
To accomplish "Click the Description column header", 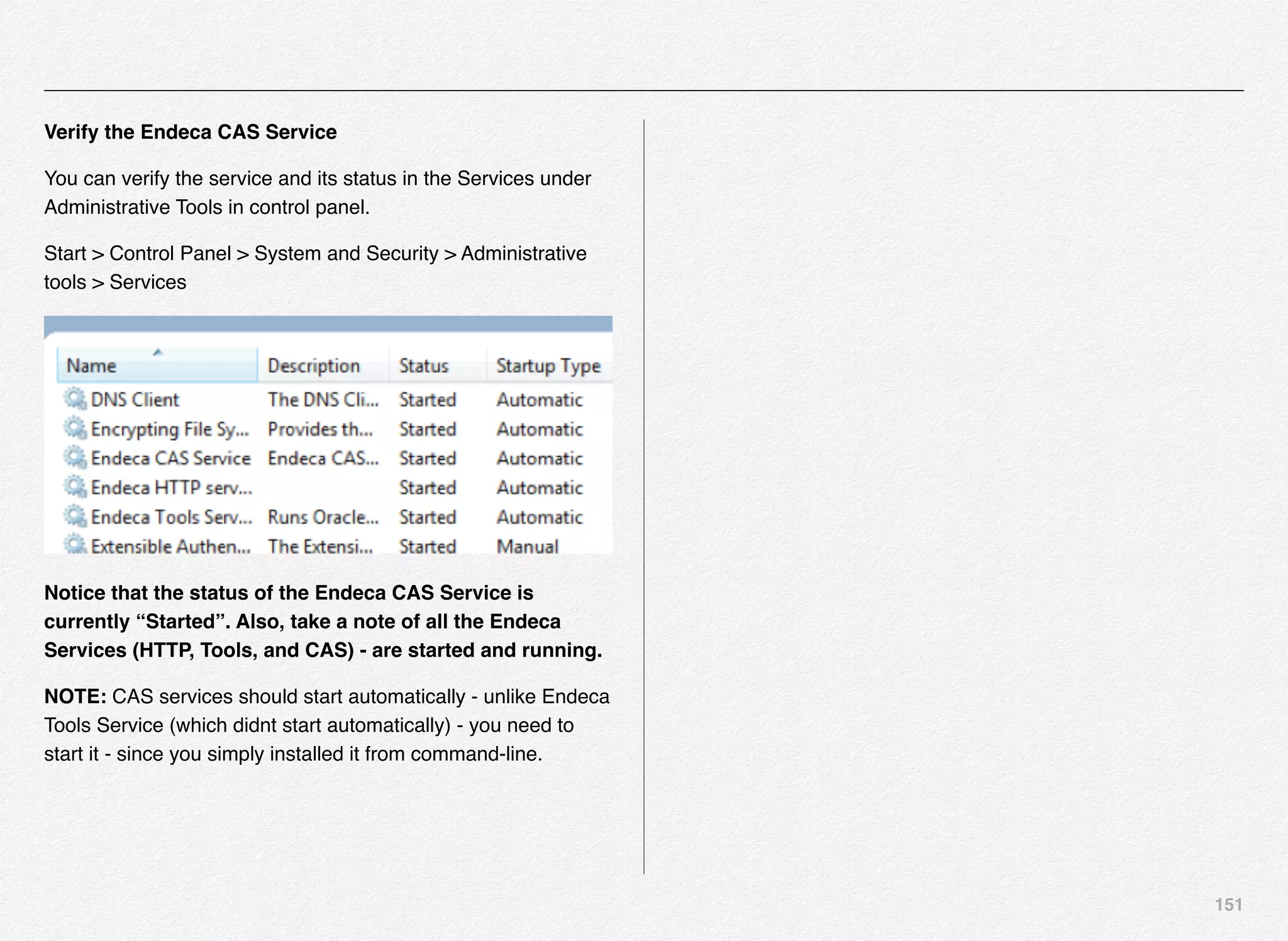I will click(x=324, y=365).
